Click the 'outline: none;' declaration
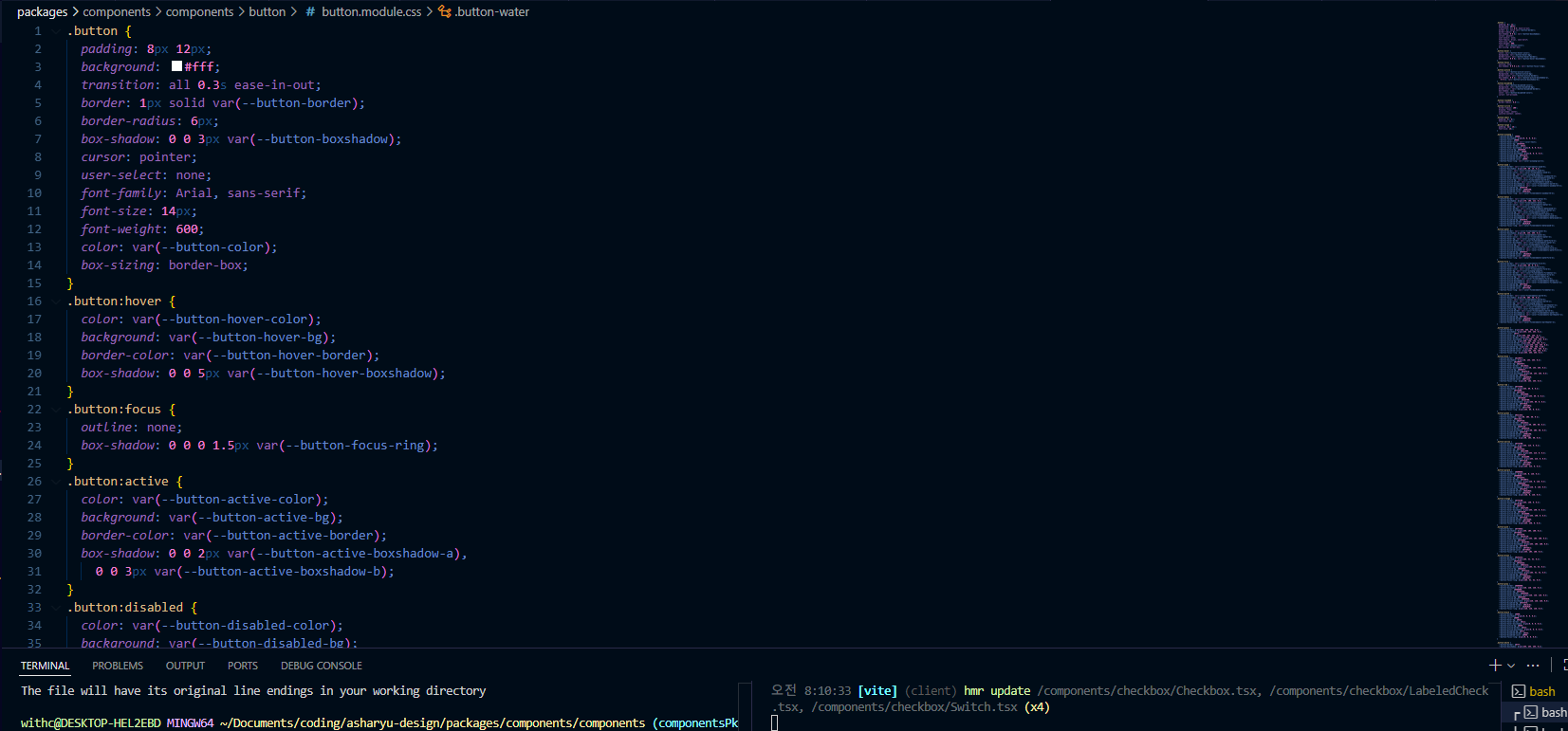The width and height of the screenshot is (1568, 731). [x=132, y=428]
